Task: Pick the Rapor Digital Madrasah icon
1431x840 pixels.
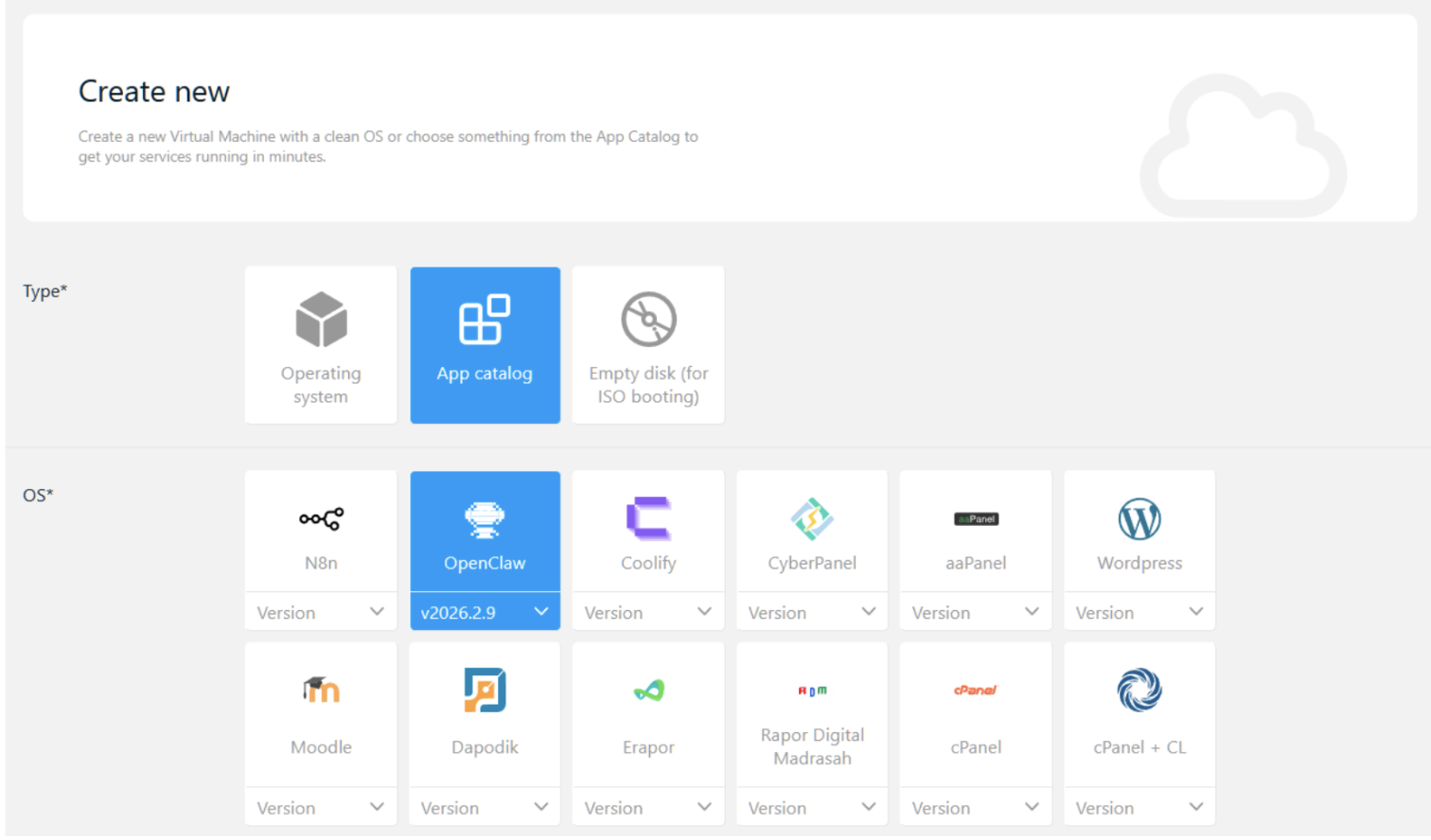Action: (x=812, y=691)
